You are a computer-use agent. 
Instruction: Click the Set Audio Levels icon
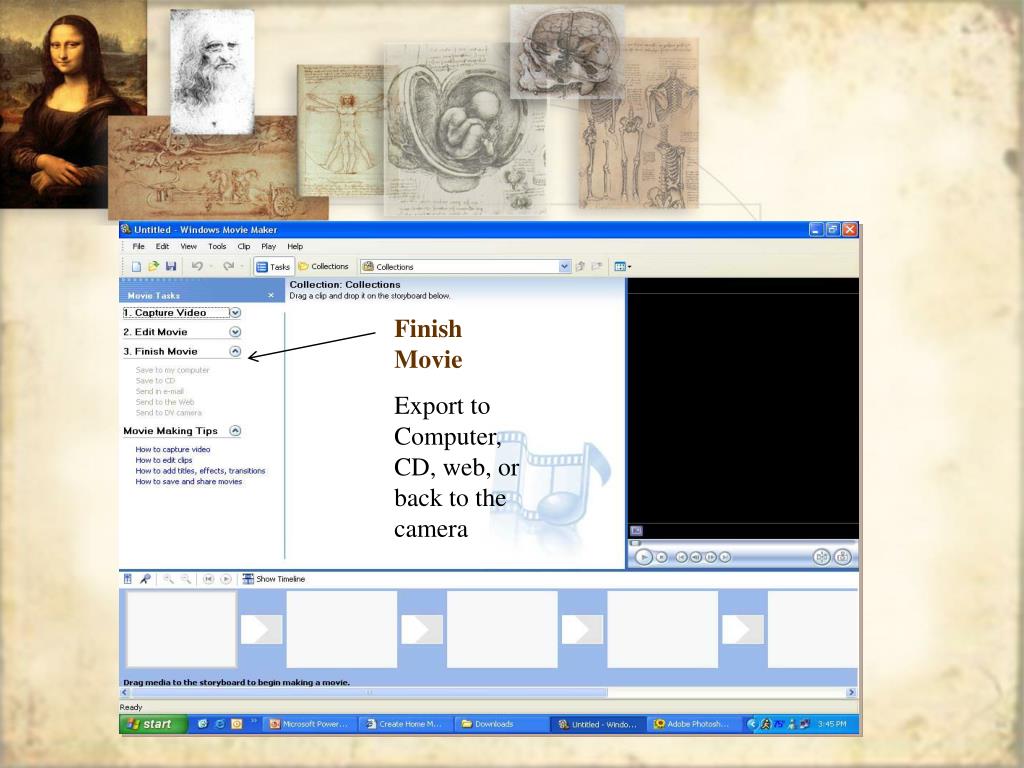coord(128,579)
